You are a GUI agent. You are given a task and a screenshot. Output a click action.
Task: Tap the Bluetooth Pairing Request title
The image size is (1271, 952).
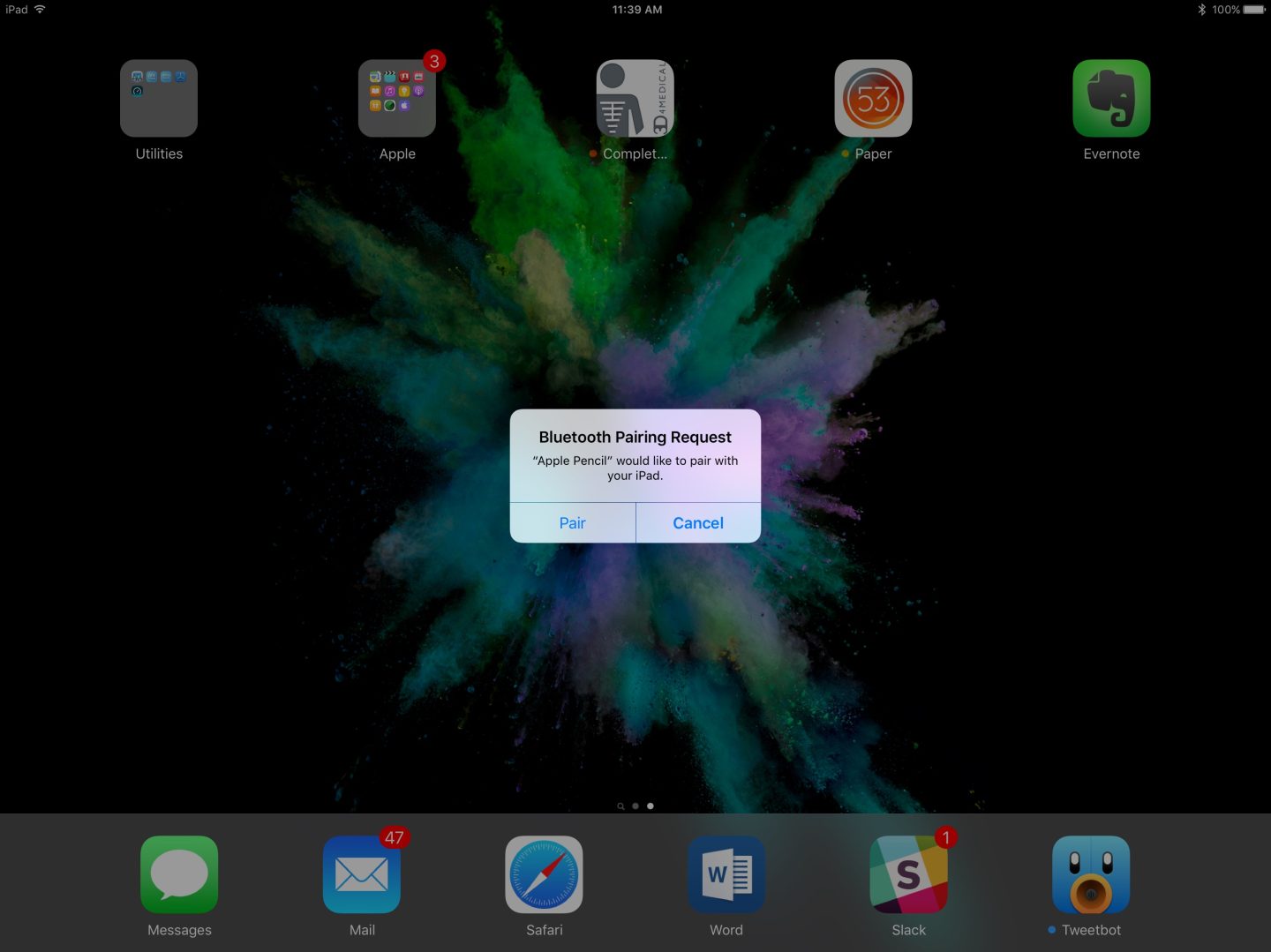tap(635, 437)
